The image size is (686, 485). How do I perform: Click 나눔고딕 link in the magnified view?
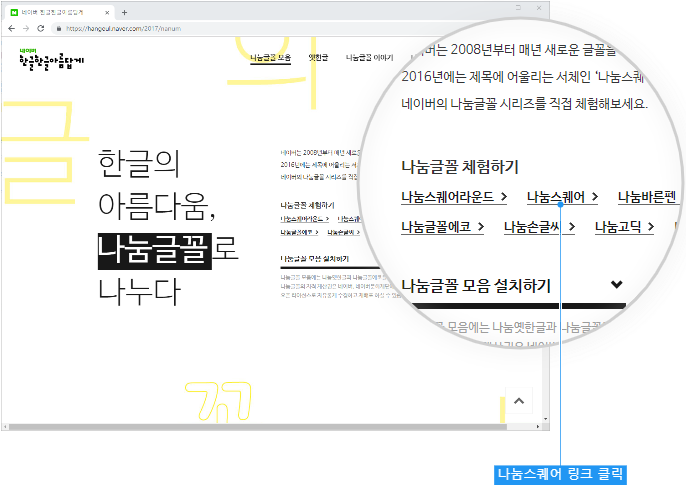tap(624, 227)
